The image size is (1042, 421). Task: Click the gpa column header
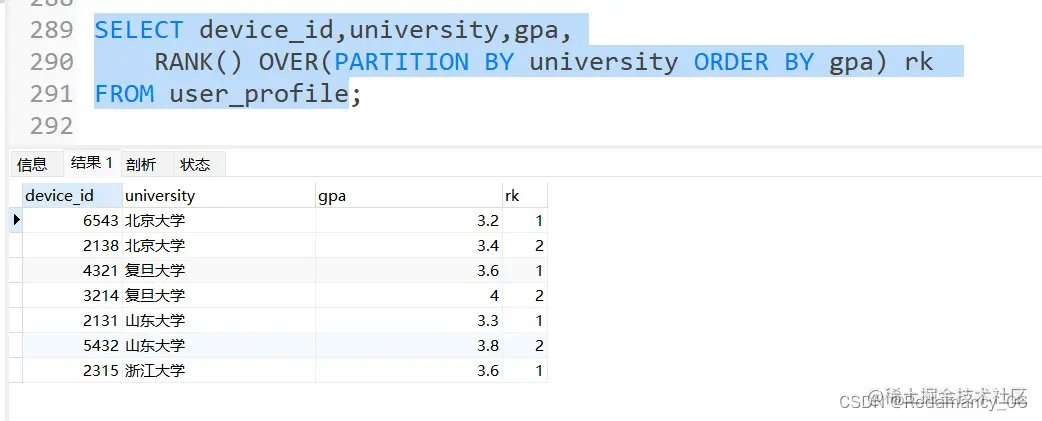[409, 195]
